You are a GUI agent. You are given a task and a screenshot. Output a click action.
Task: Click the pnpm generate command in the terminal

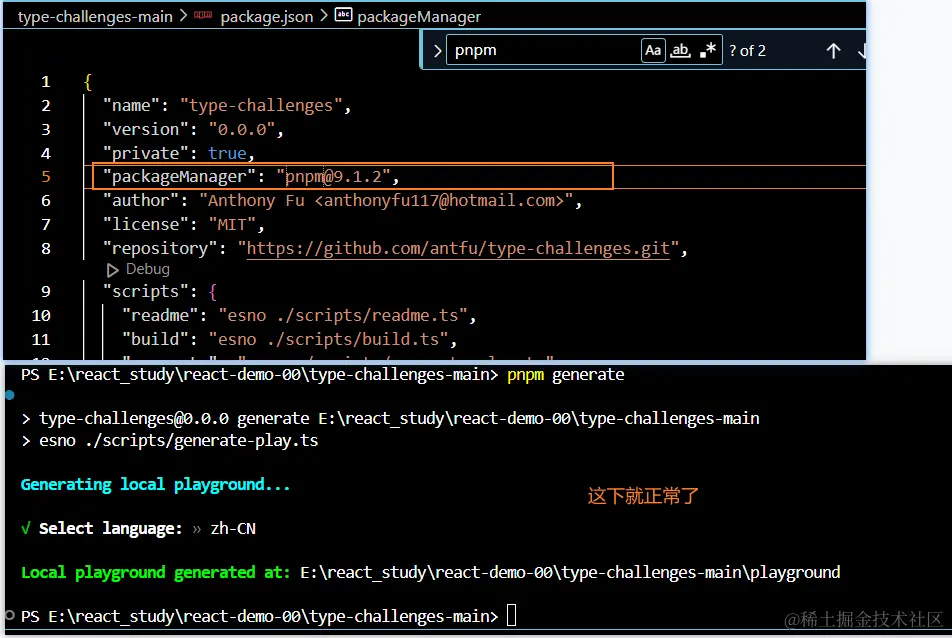pos(565,375)
